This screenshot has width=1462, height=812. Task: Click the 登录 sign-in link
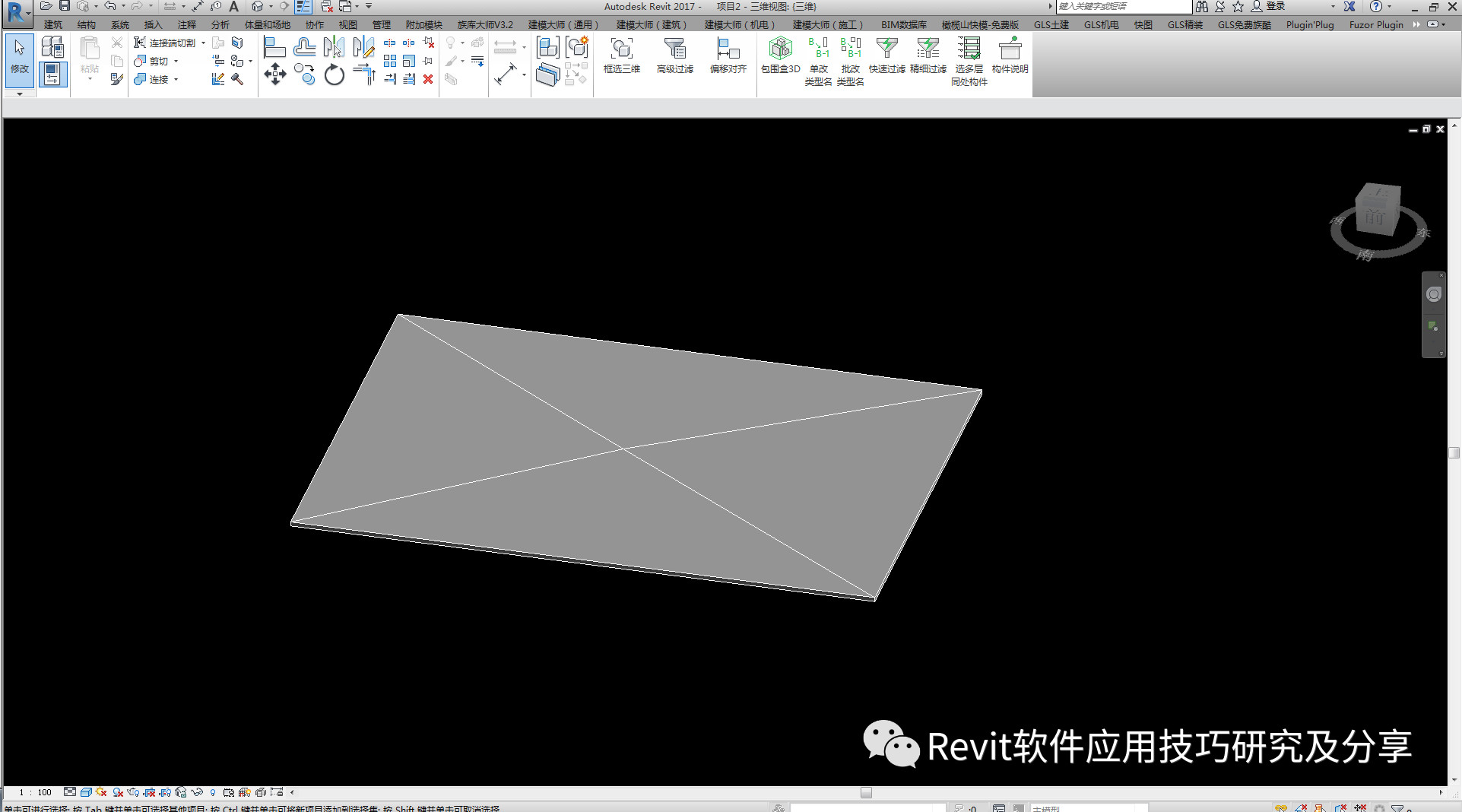click(x=1275, y=7)
